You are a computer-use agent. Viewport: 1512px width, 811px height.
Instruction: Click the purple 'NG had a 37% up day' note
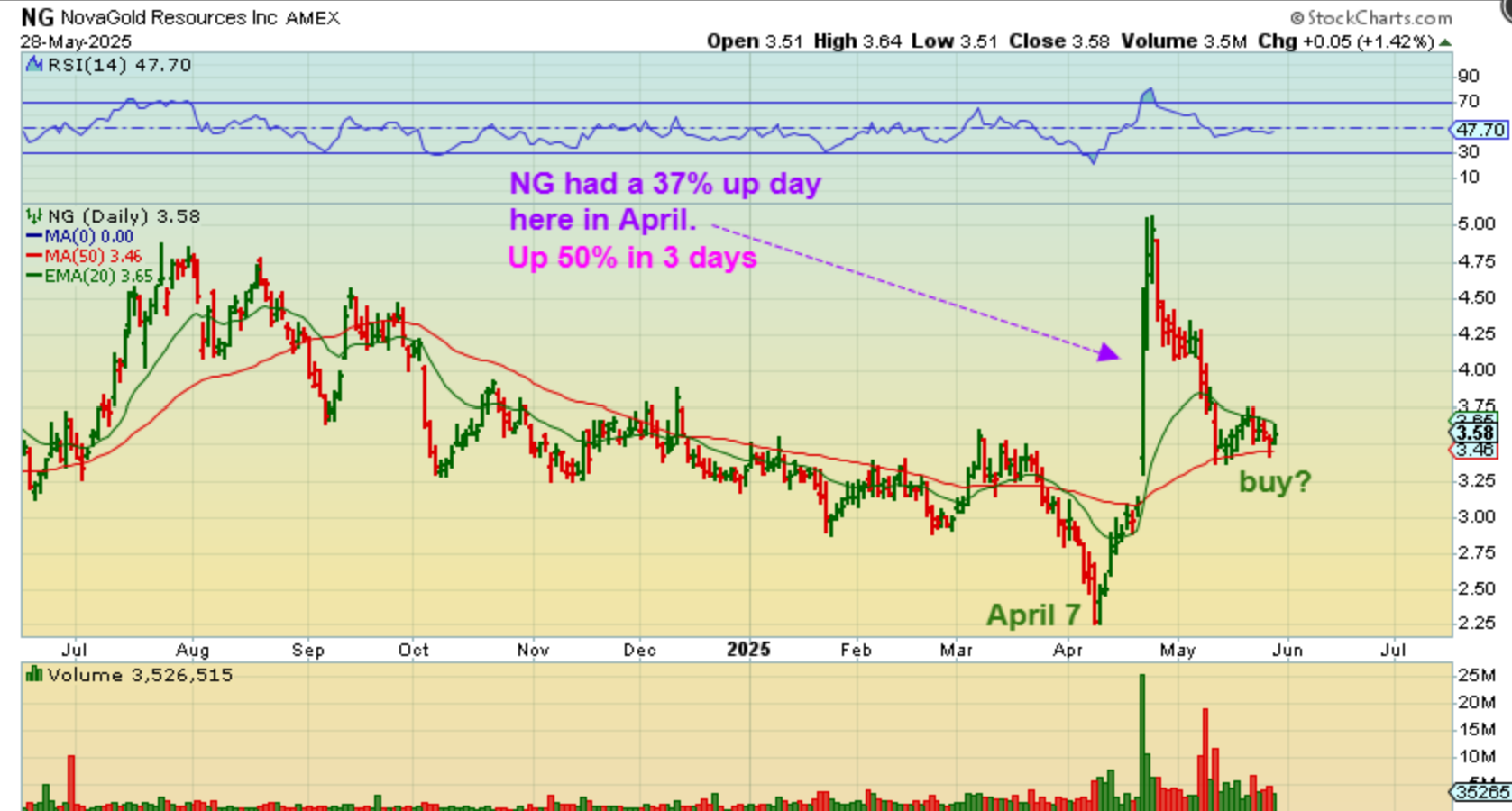665,184
